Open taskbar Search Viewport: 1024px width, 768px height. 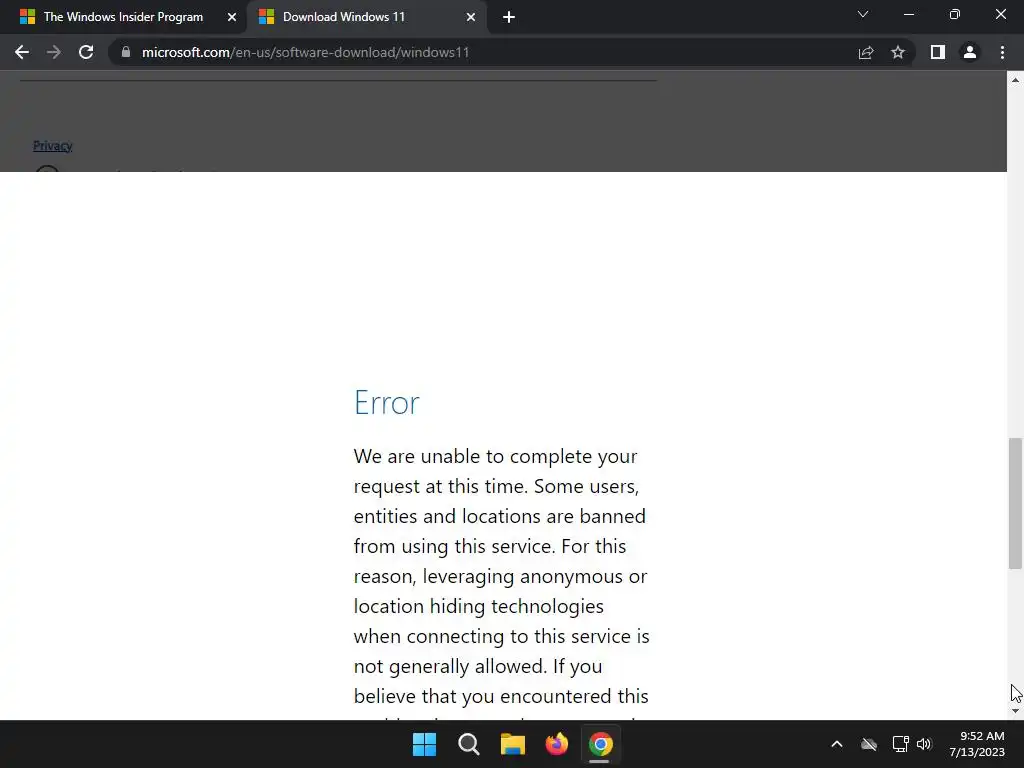click(469, 744)
